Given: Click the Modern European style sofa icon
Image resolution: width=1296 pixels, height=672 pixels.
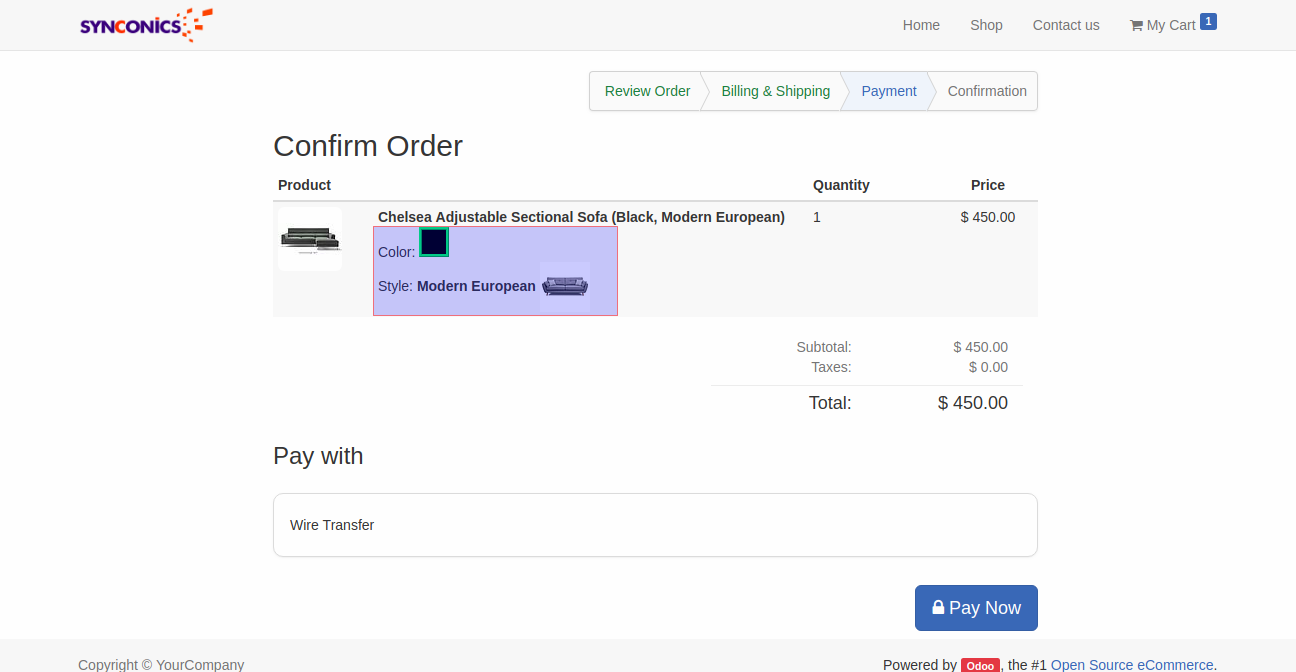Looking at the screenshot, I should (565, 287).
